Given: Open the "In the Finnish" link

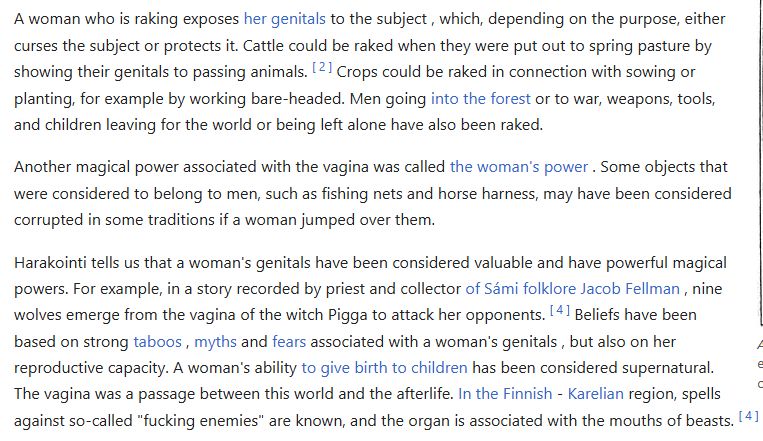Looking at the screenshot, I should [505, 393].
